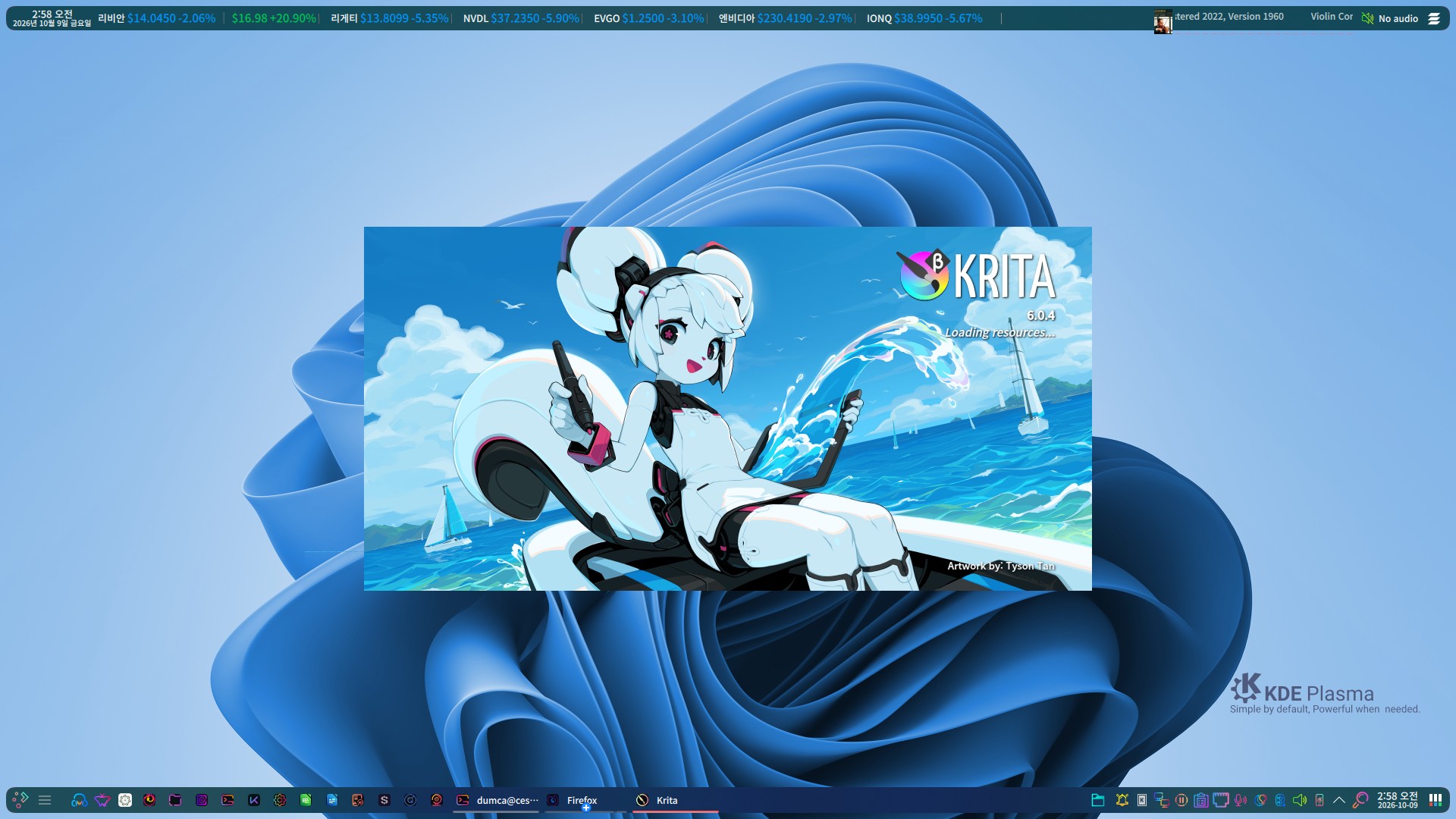
Task: Click the EVGO $1.2500 stock ticker entry
Action: click(x=649, y=18)
